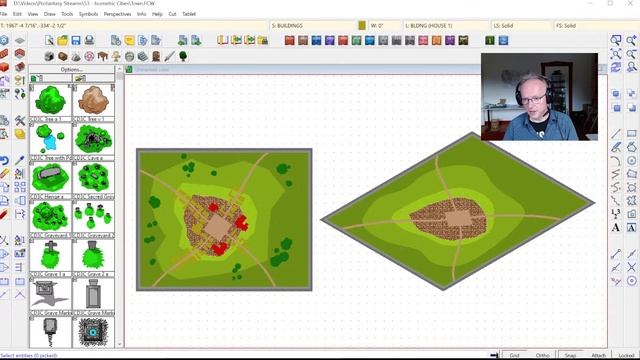The width and height of the screenshot is (640, 360).
Task: Select the Arc drawing tool
Action: pyautogui.click(x=616, y=160)
